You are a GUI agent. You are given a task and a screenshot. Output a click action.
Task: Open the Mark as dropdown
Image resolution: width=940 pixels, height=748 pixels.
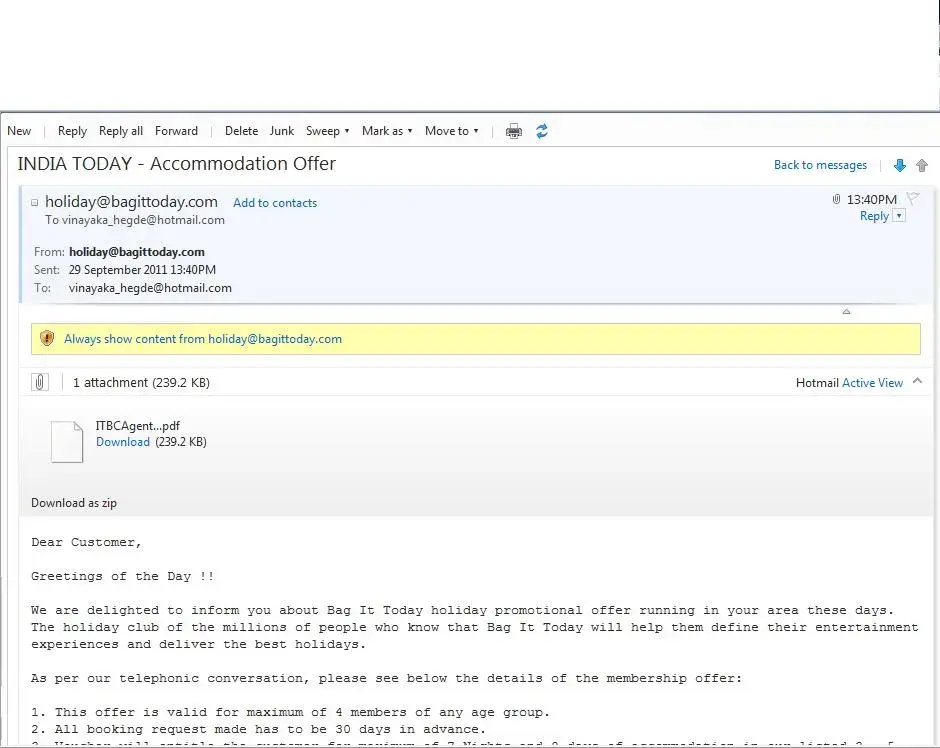pyautogui.click(x=387, y=131)
